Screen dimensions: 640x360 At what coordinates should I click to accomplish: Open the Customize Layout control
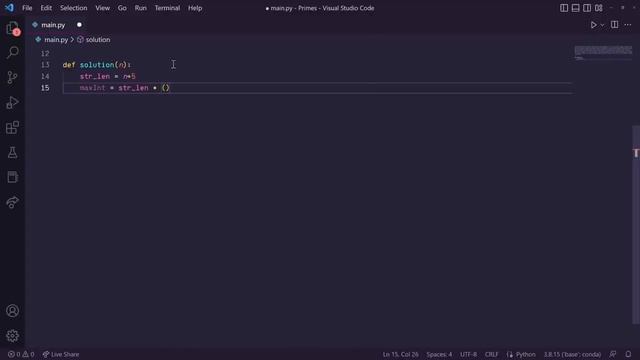click(x=599, y=8)
